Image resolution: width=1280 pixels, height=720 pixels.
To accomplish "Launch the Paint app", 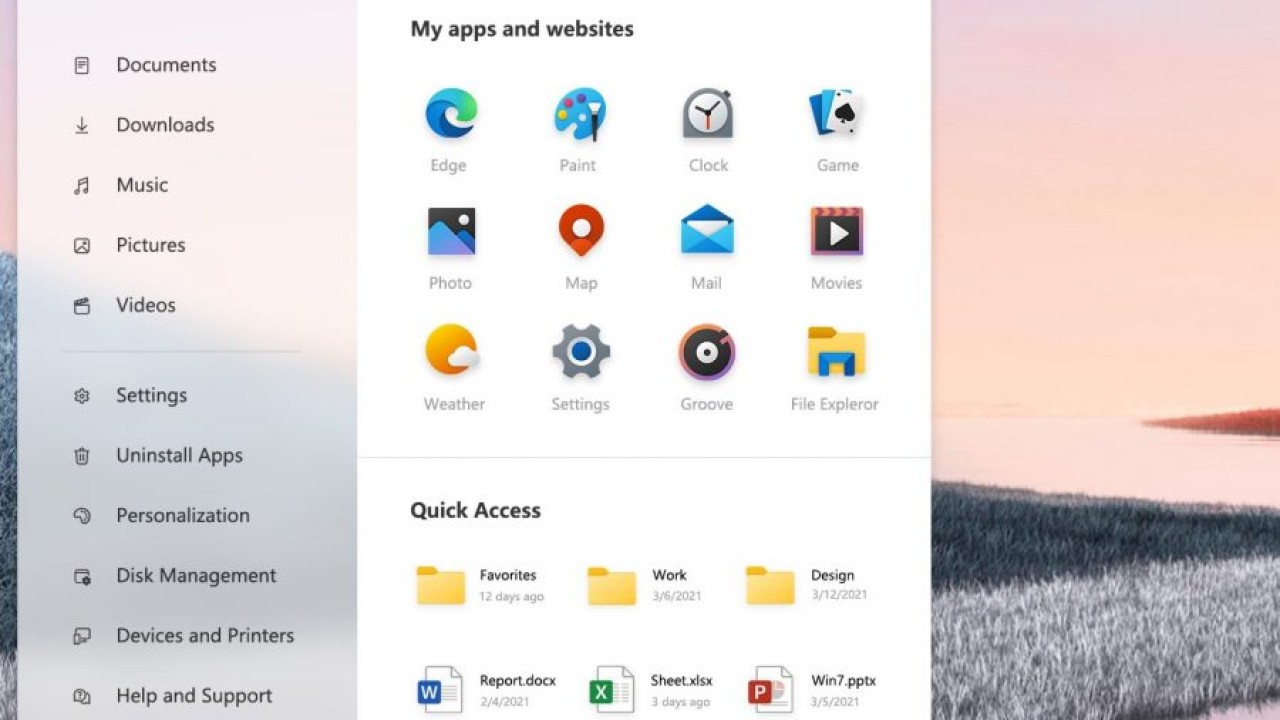I will (x=579, y=114).
